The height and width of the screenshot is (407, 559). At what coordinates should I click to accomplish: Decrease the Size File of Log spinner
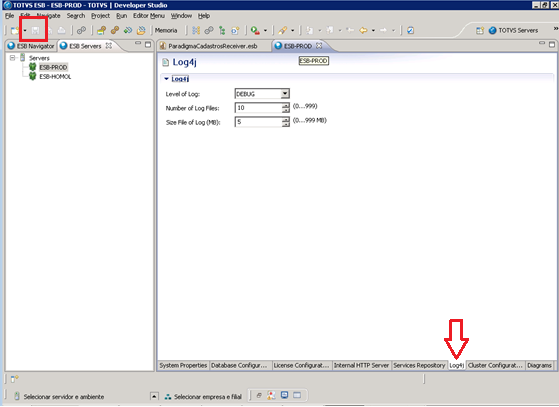286,124
